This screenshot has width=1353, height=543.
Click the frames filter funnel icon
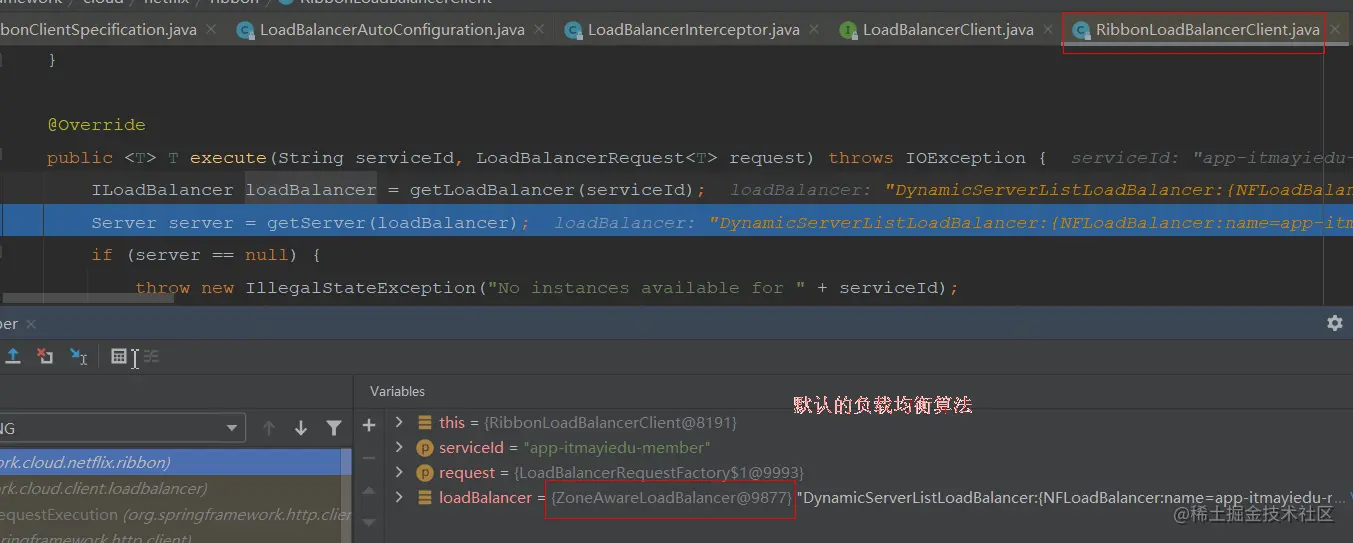coord(334,428)
